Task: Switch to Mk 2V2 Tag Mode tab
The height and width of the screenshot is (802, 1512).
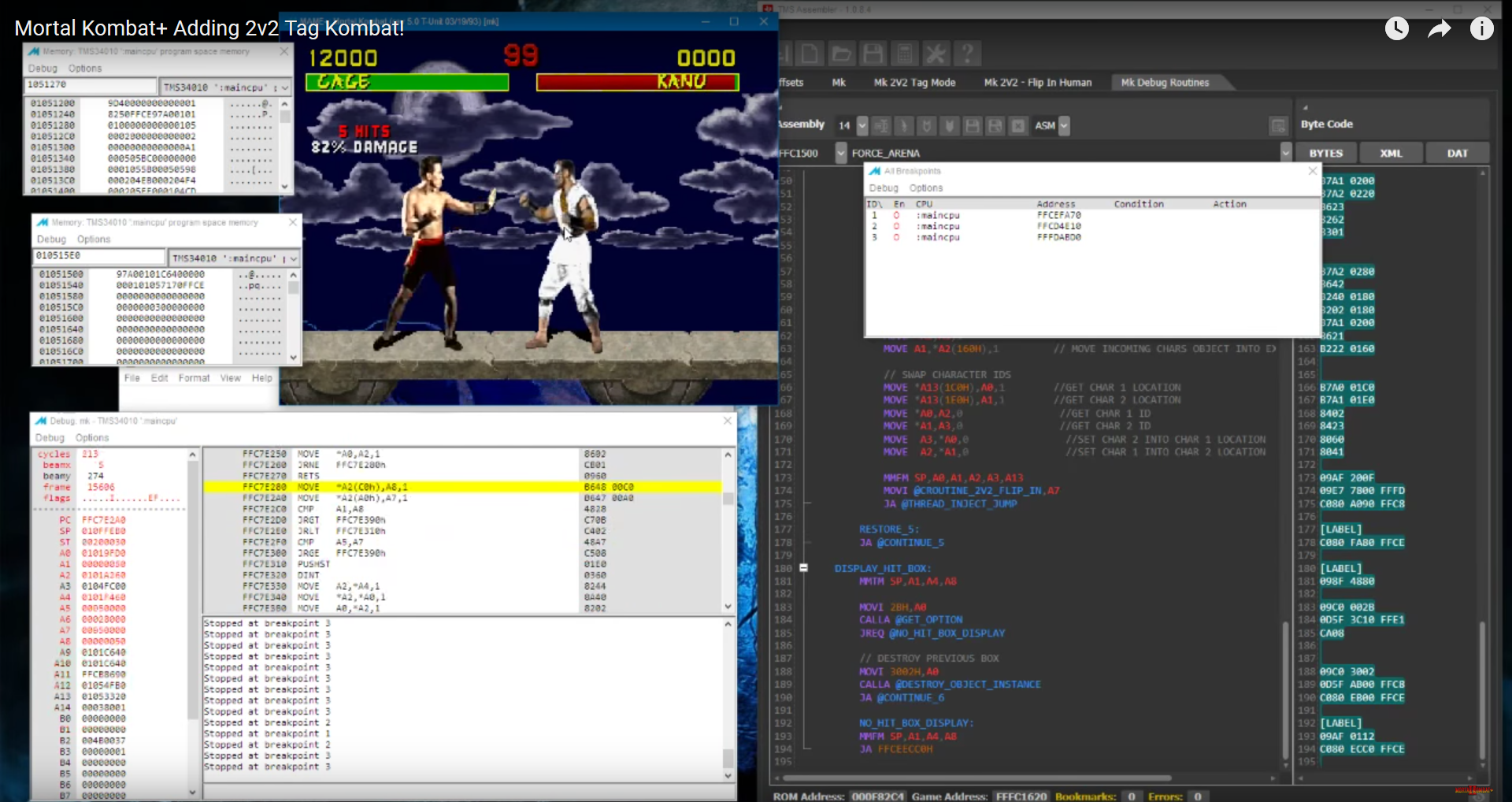Action: tap(914, 82)
